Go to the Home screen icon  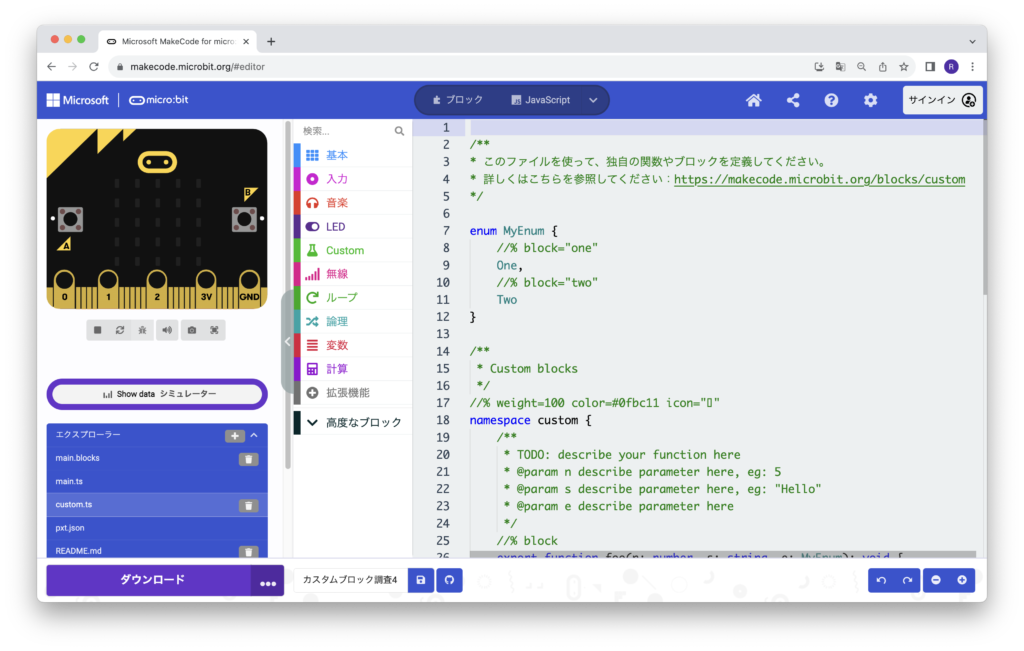click(754, 100)
